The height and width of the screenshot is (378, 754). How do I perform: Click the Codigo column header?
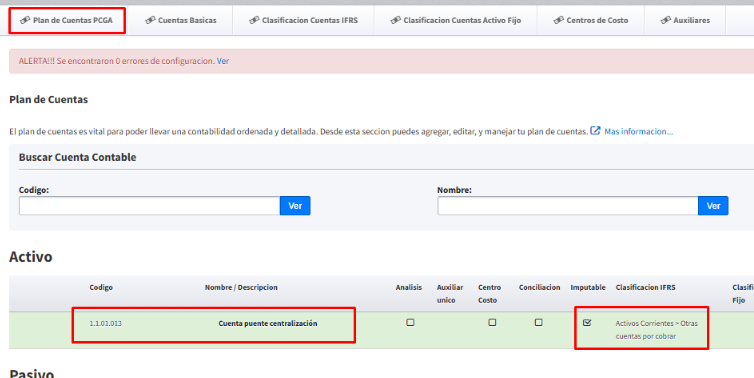(101, 288)
